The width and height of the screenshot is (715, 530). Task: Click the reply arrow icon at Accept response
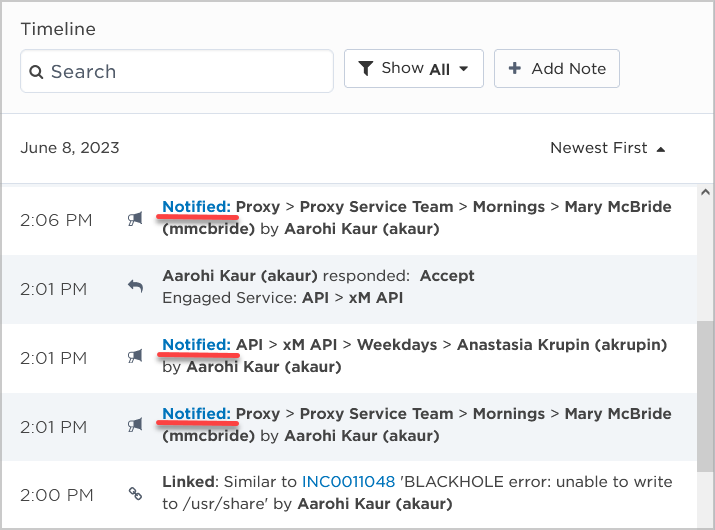(135, 288)
